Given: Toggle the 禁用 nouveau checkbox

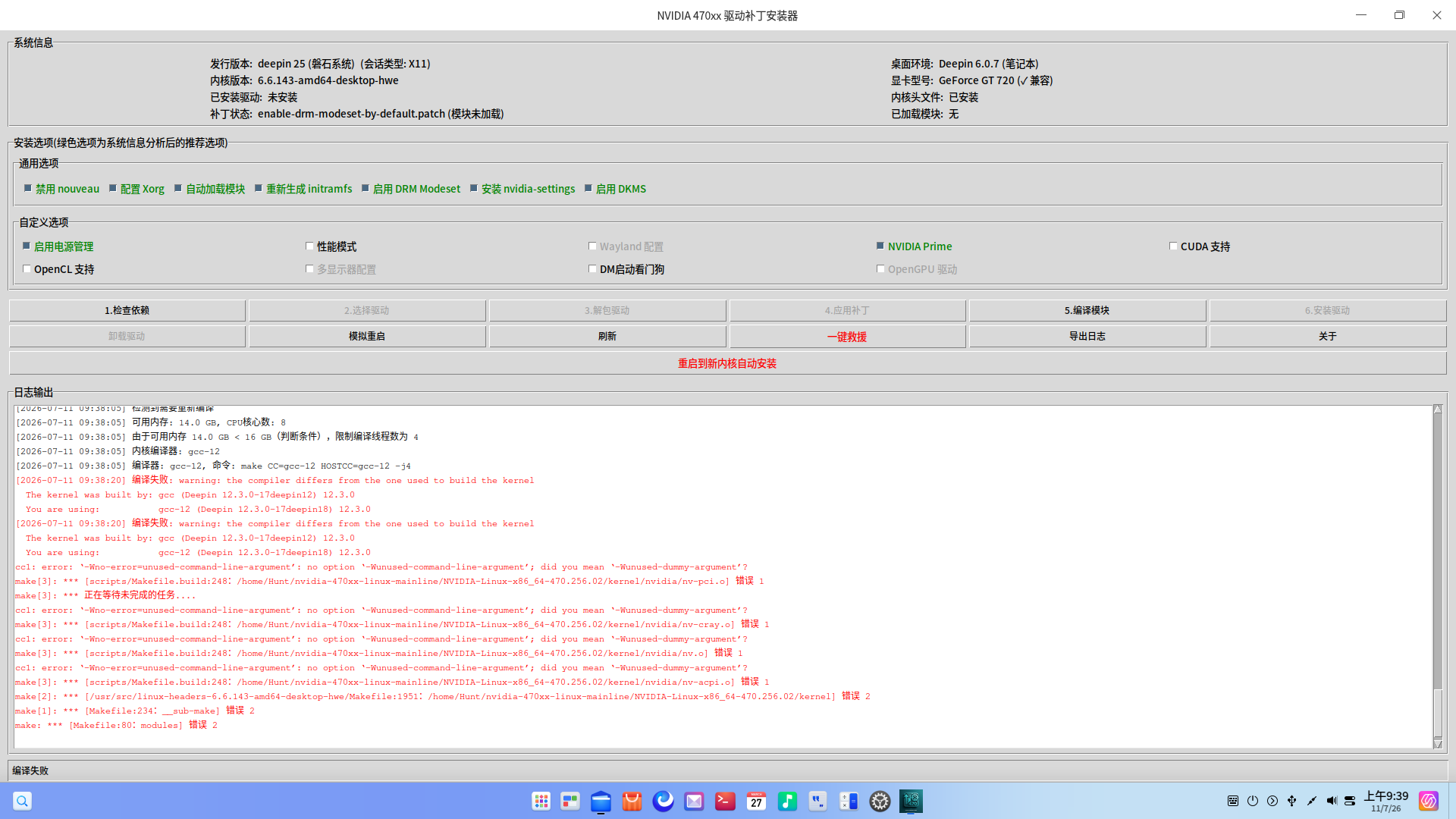Looking at the screenshot, I should click(x=28, y=188).
